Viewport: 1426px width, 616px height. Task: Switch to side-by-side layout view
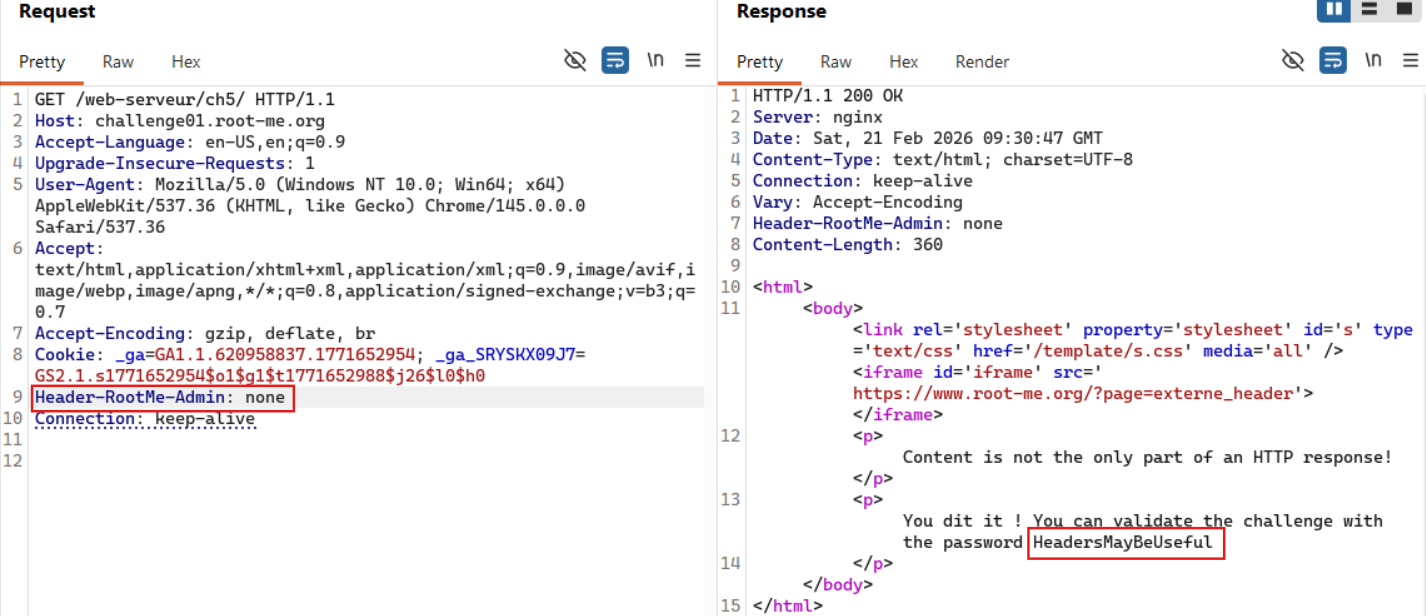coord(1334,10)
